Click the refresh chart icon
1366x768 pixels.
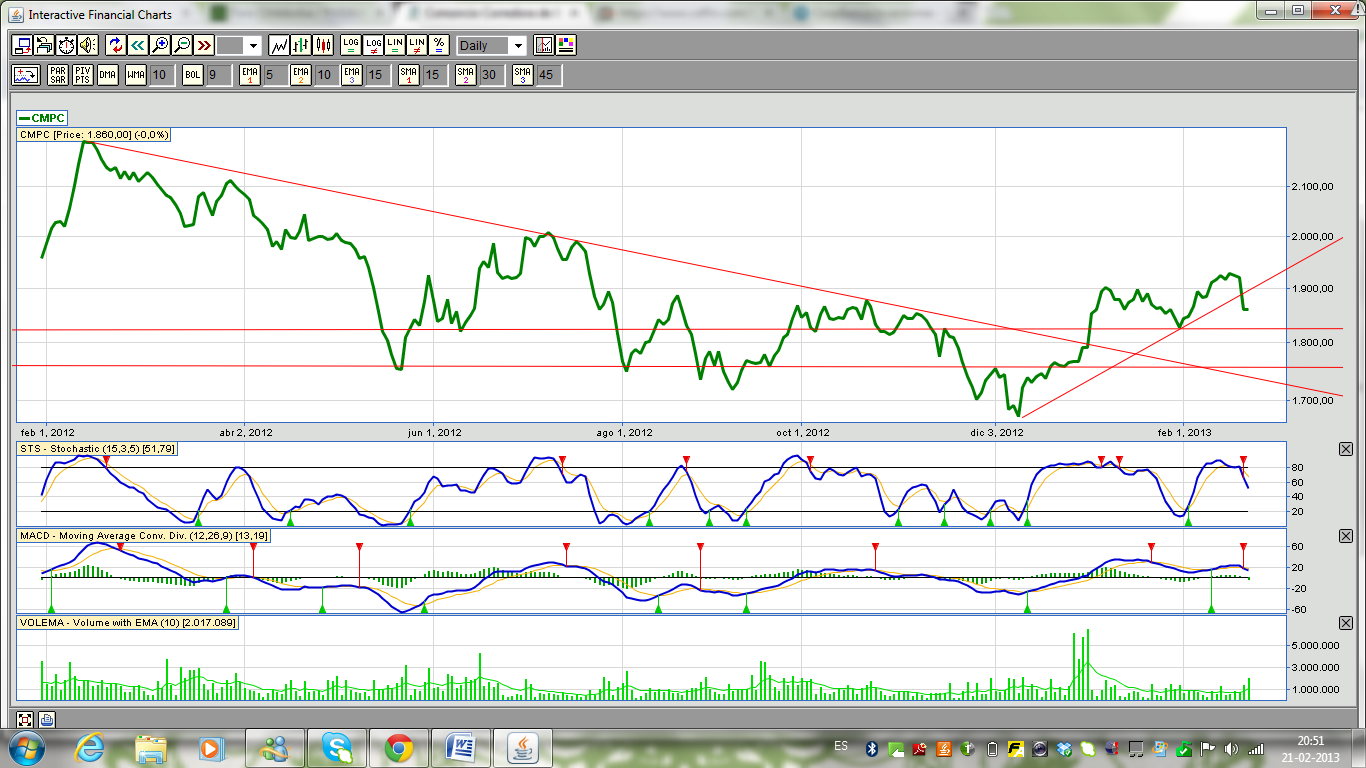point(115,45)
